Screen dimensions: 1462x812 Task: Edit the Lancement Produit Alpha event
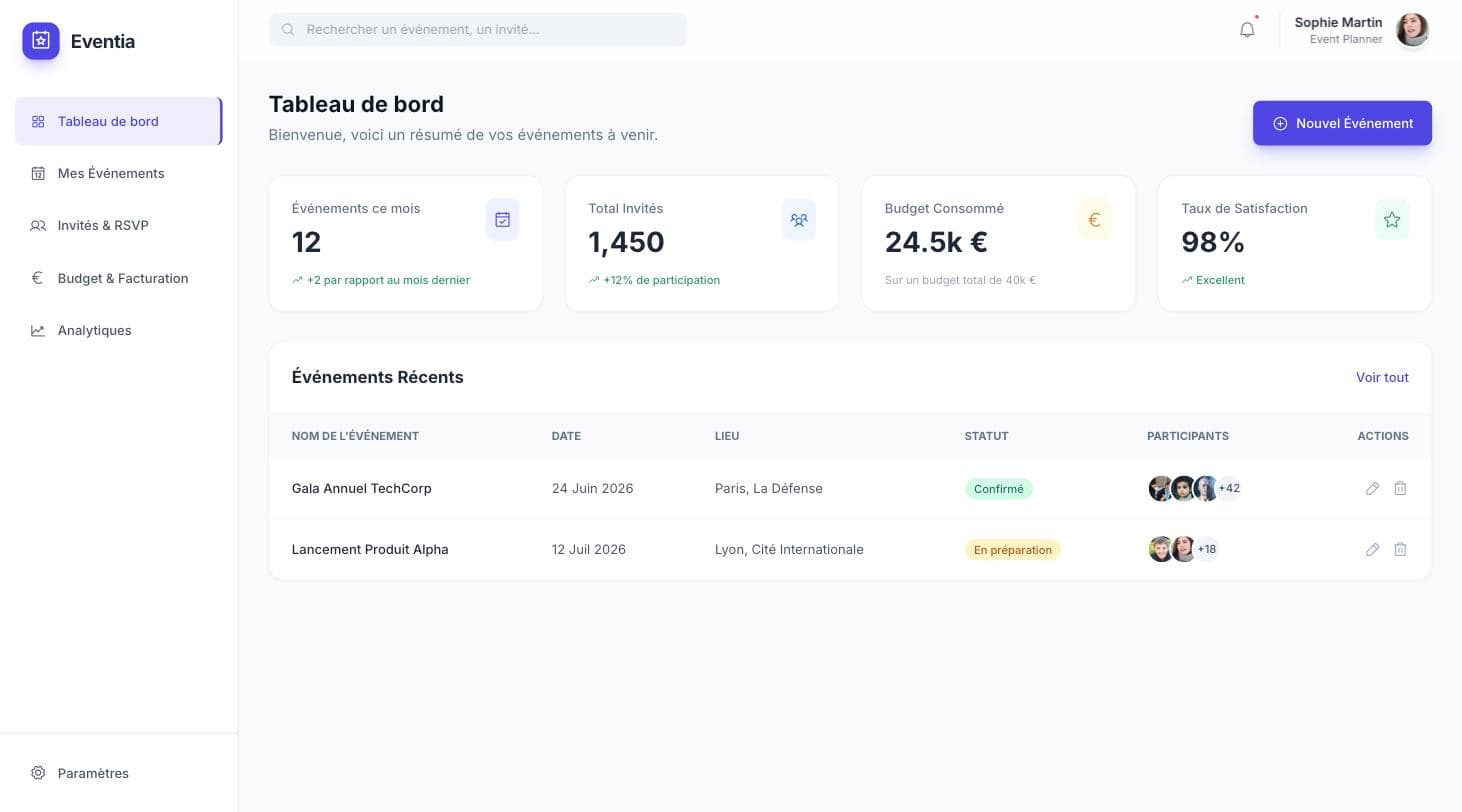click(1372, 550)
